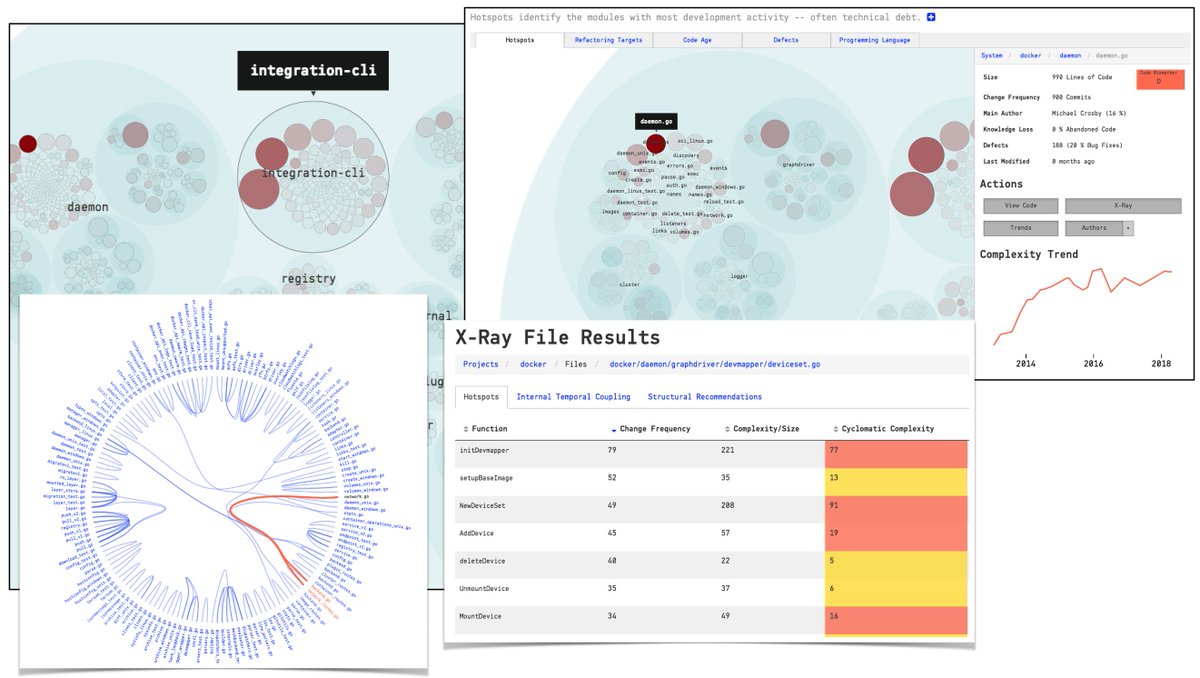
Task: Open the Programming Language tab
Action: (x=875, y=40)
